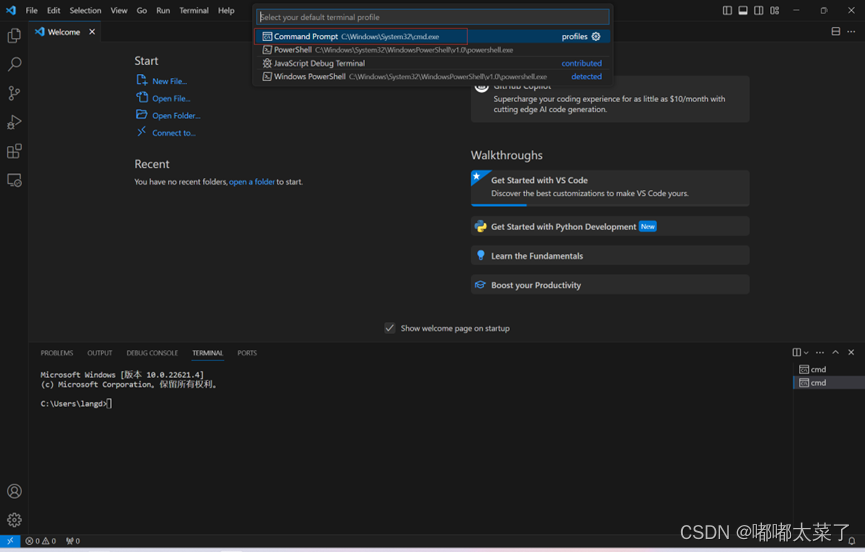Viewport: 865px width, 552px height.
Task: Split the terminal using the split icon
Action: 797,352
